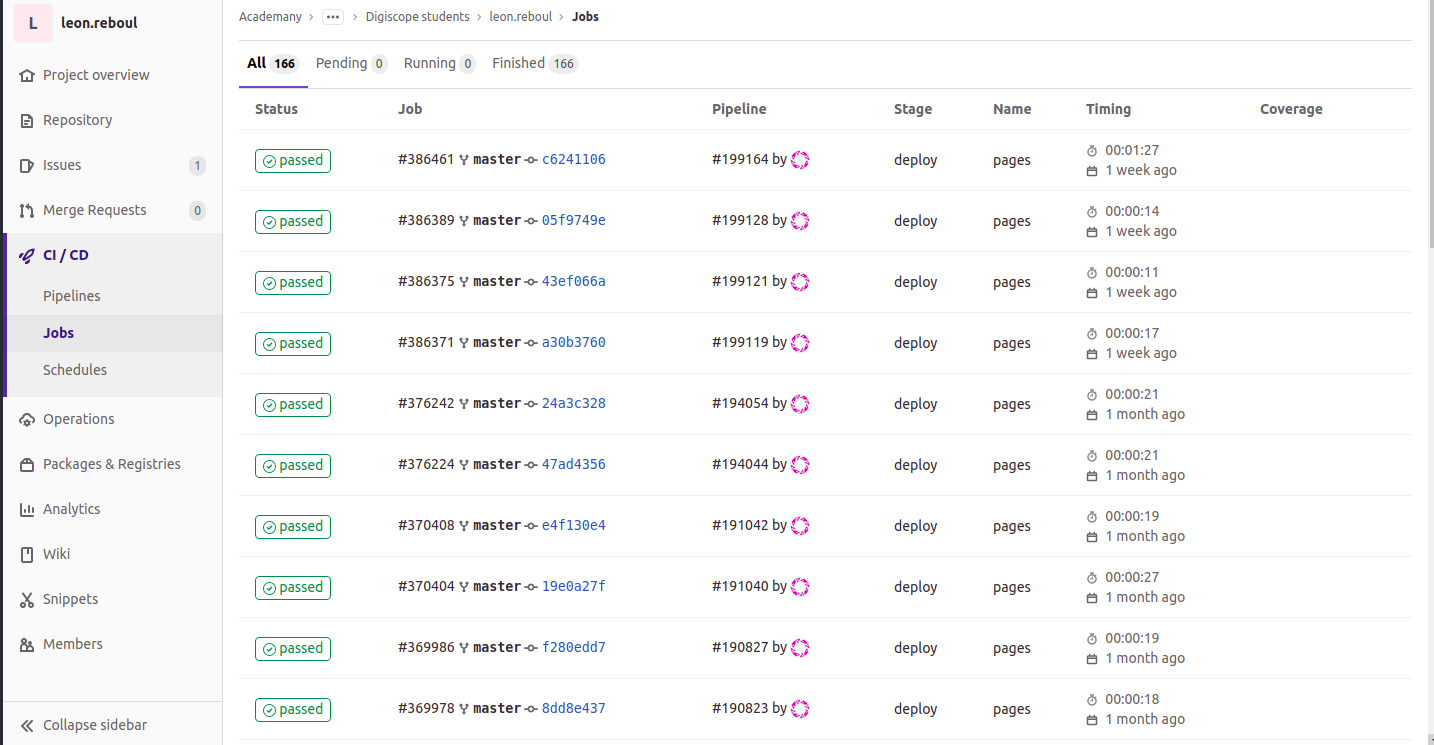
Task: Open commit link c6241106
Action: 573,160
